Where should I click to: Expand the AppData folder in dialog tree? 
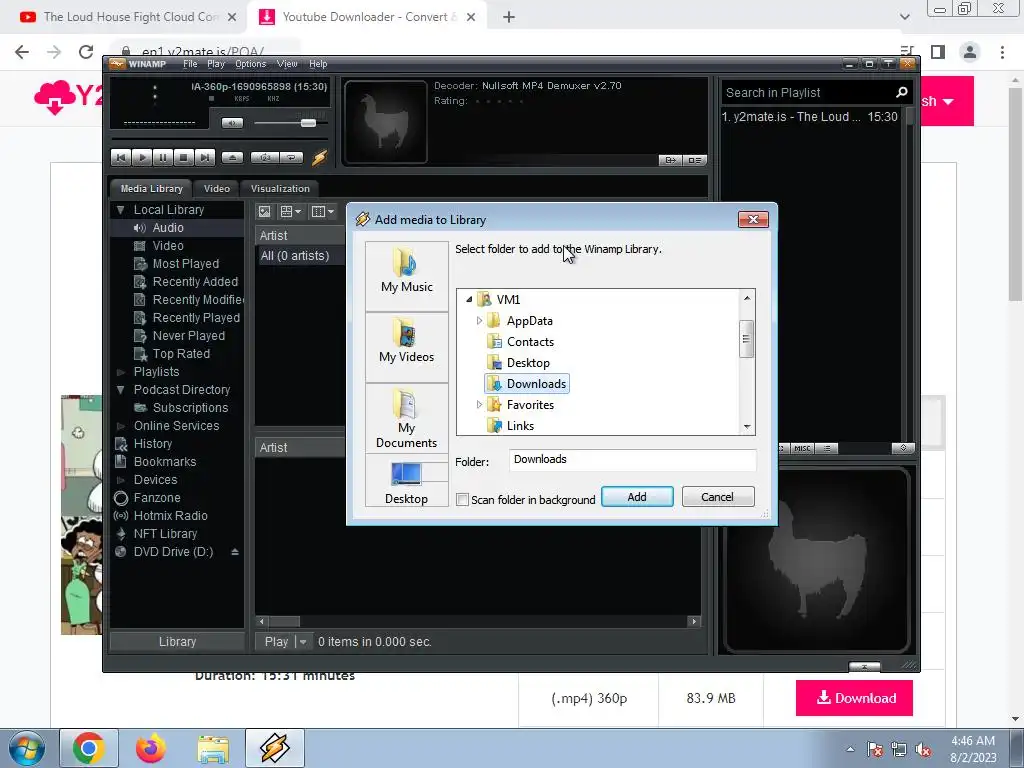pyautogui.click(x=479, y=321)
